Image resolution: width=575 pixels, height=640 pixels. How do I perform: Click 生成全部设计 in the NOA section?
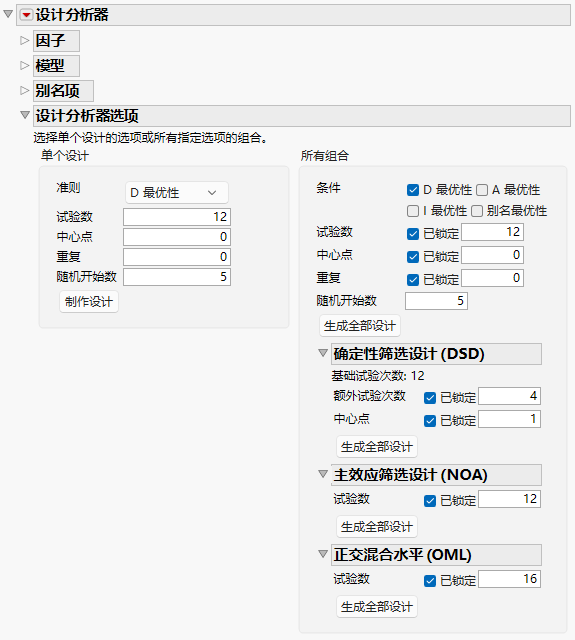click(x=377, y=527)
